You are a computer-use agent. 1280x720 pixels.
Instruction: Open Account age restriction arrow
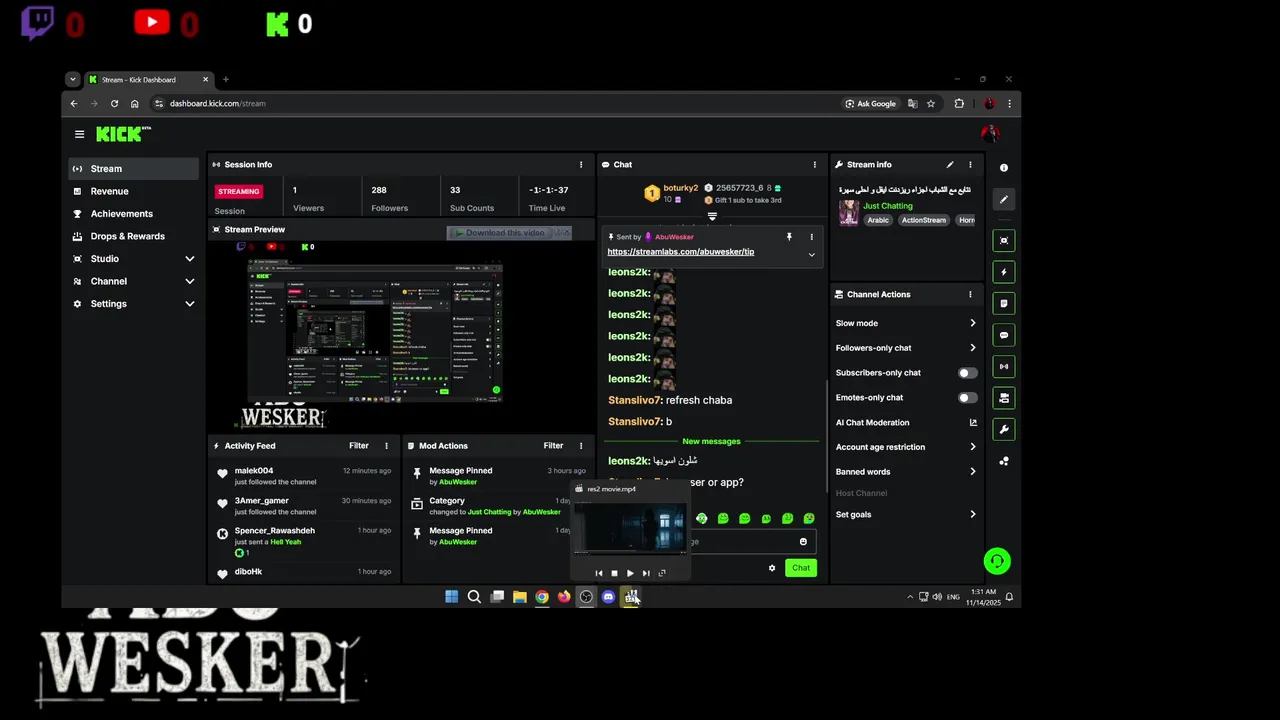coord(972,447)
